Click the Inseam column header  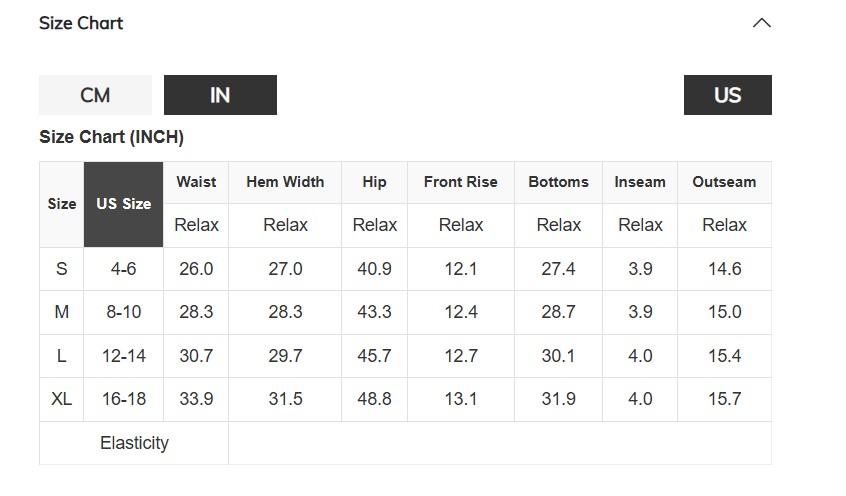640,182
